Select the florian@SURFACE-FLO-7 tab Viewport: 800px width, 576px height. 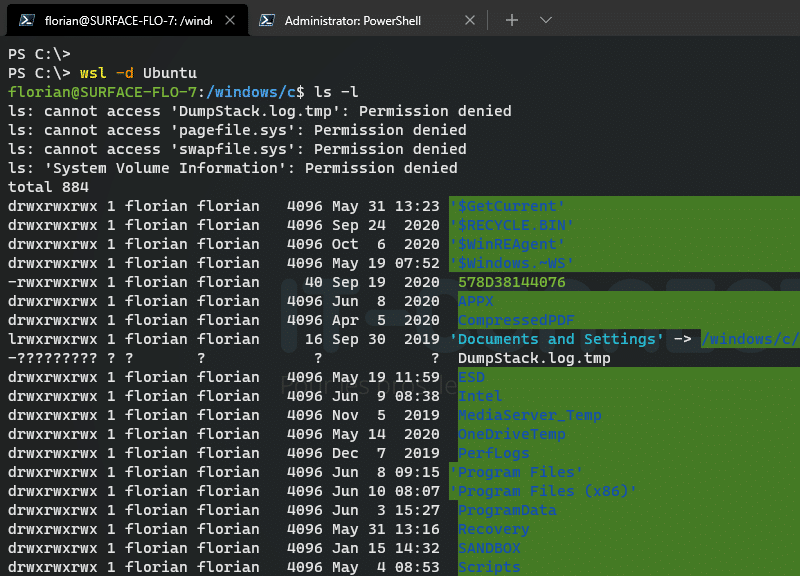click(x=128, y=20)
